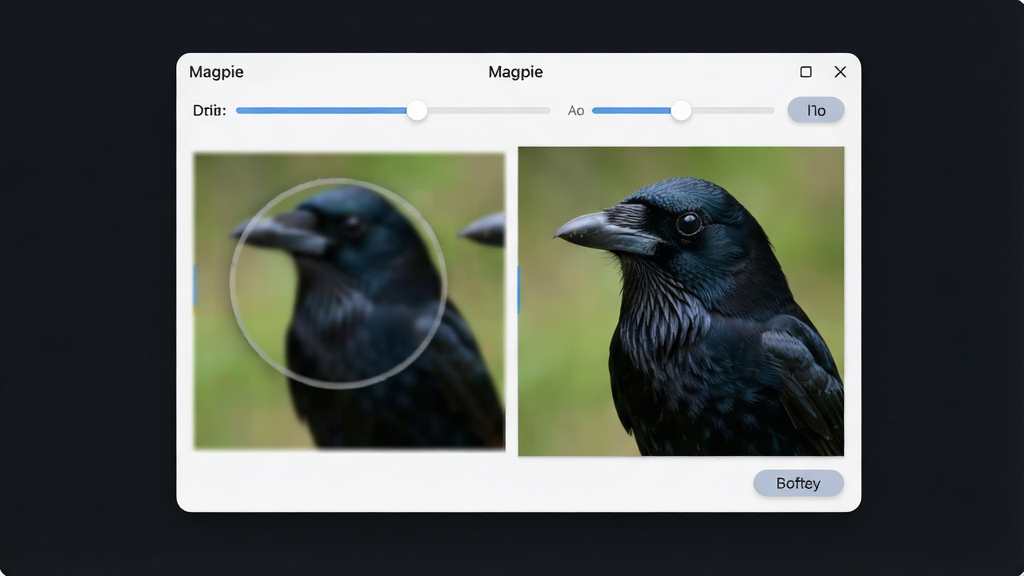Click the slider handle next to Driiɪ label

click(x=417, y=110)
